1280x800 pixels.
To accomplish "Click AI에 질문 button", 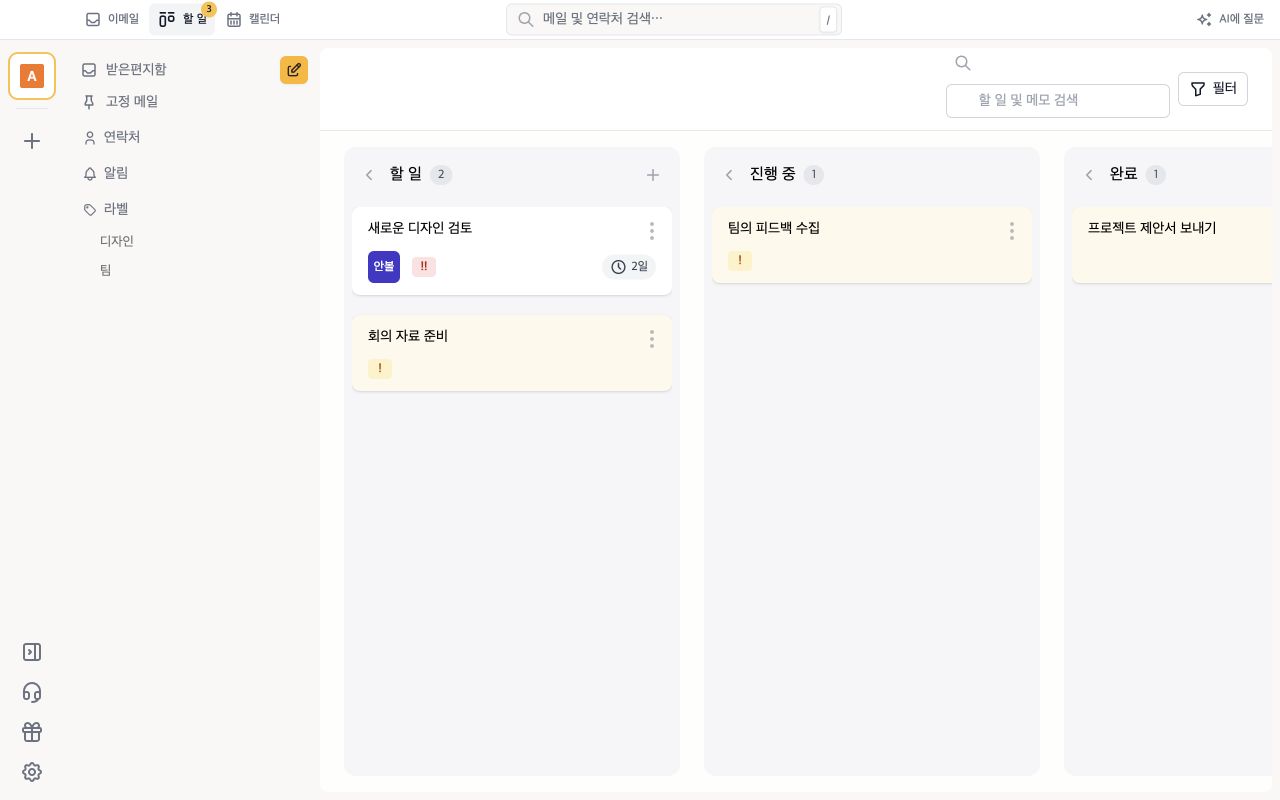I will [x=1231, y=19].
